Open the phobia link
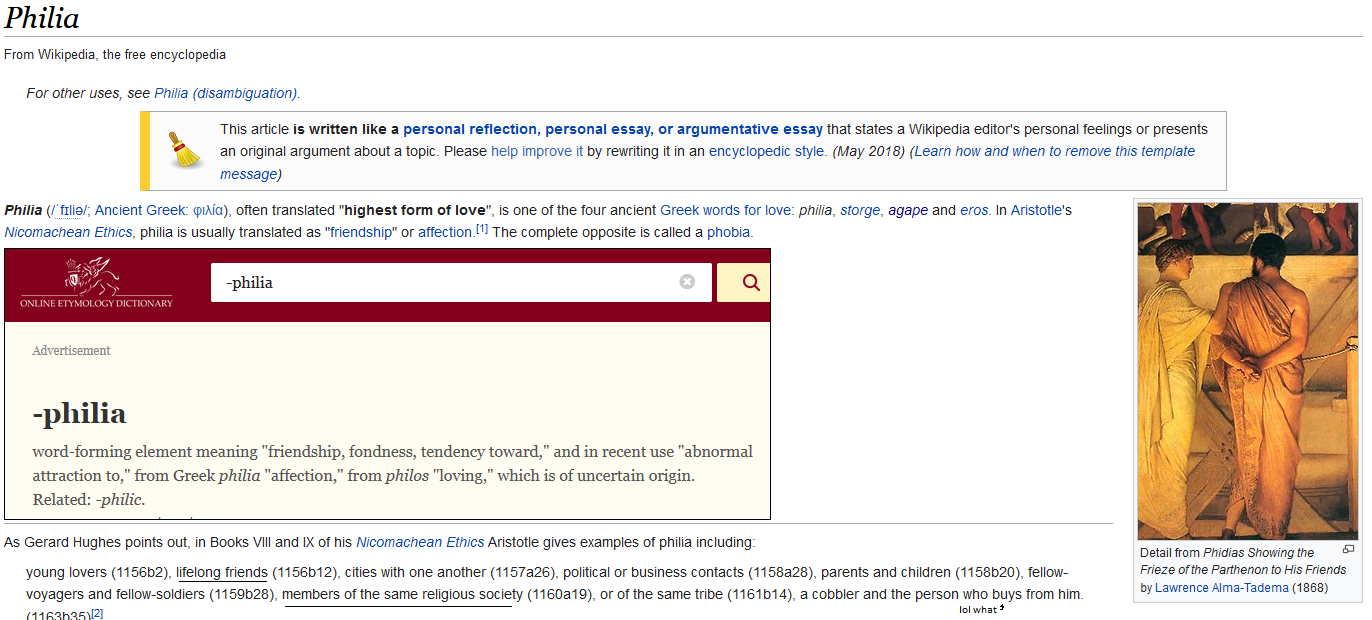The image size is (1372, 620). 728,232
